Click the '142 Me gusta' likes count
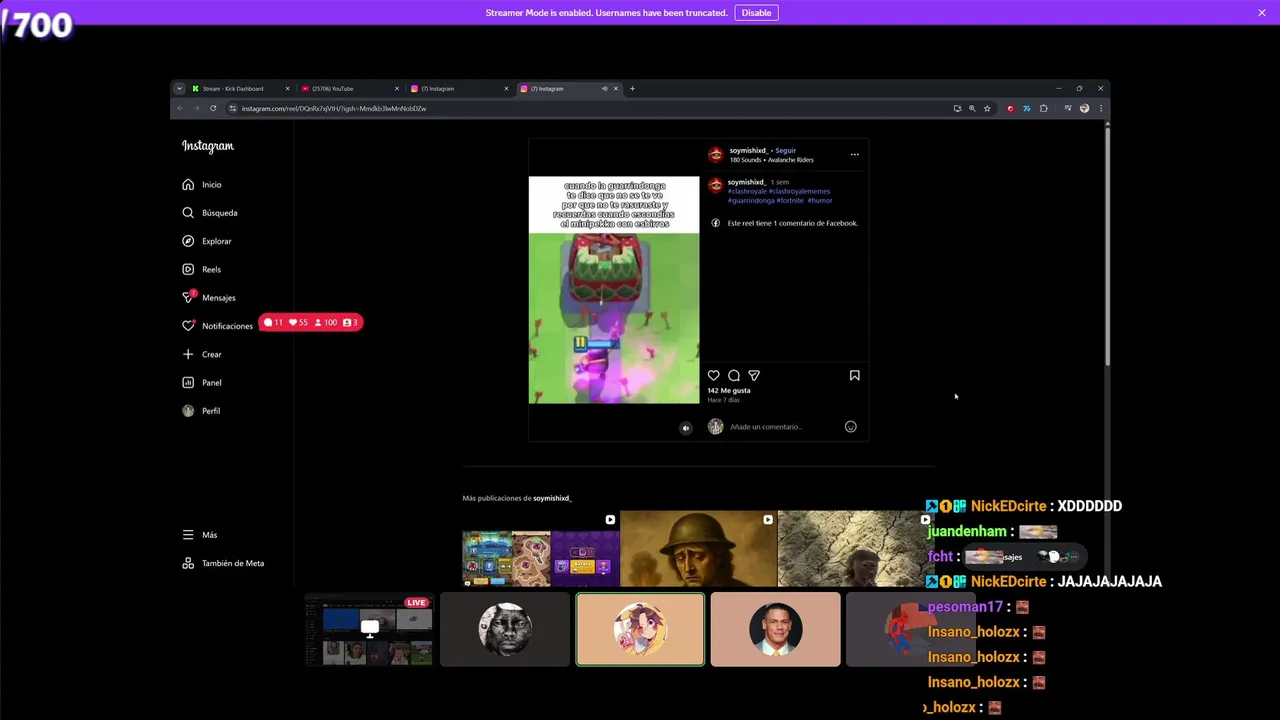1280x720 pixels. coord(729,391)
